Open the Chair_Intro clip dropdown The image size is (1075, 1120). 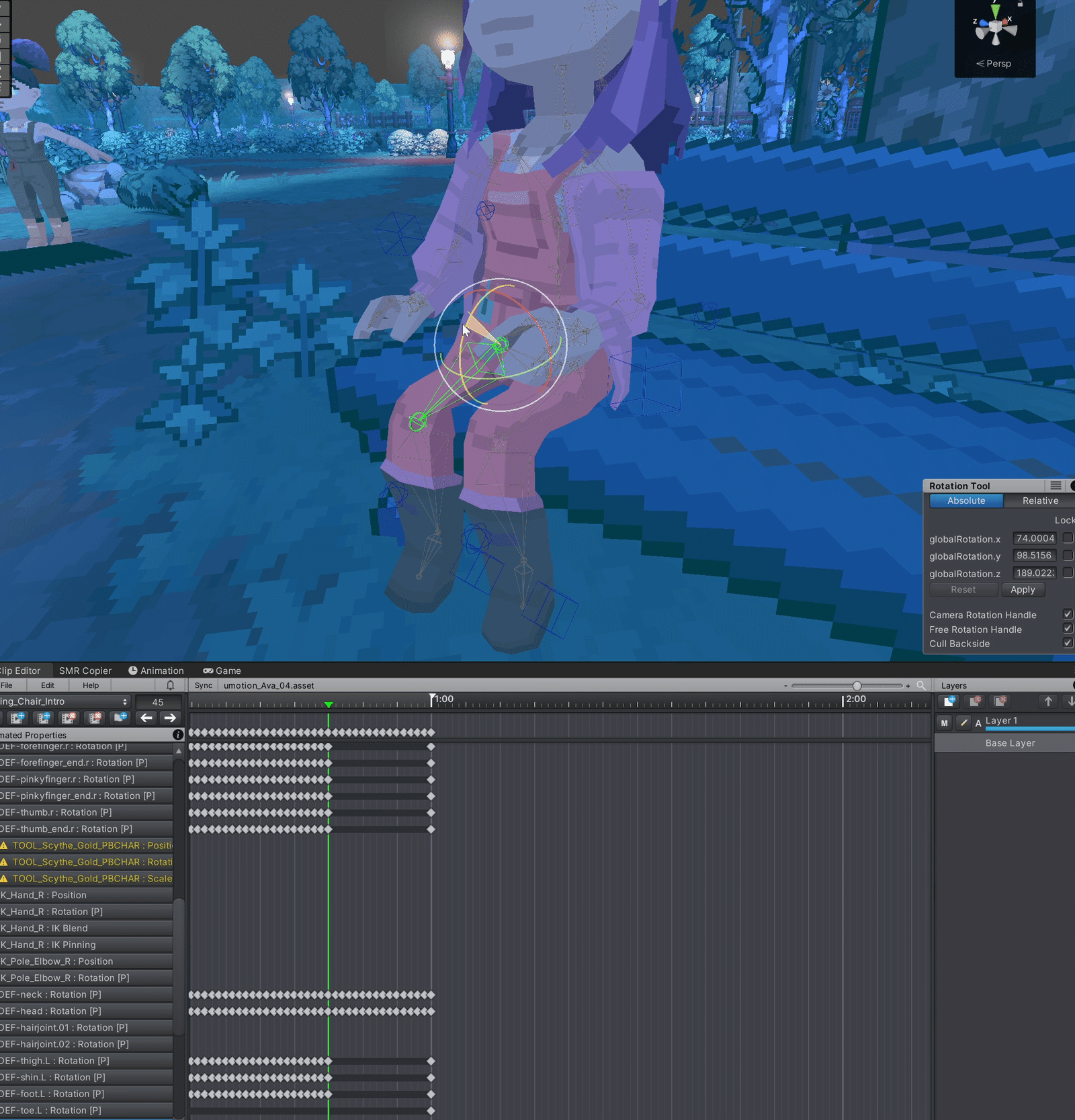click(x=64, y=701)
